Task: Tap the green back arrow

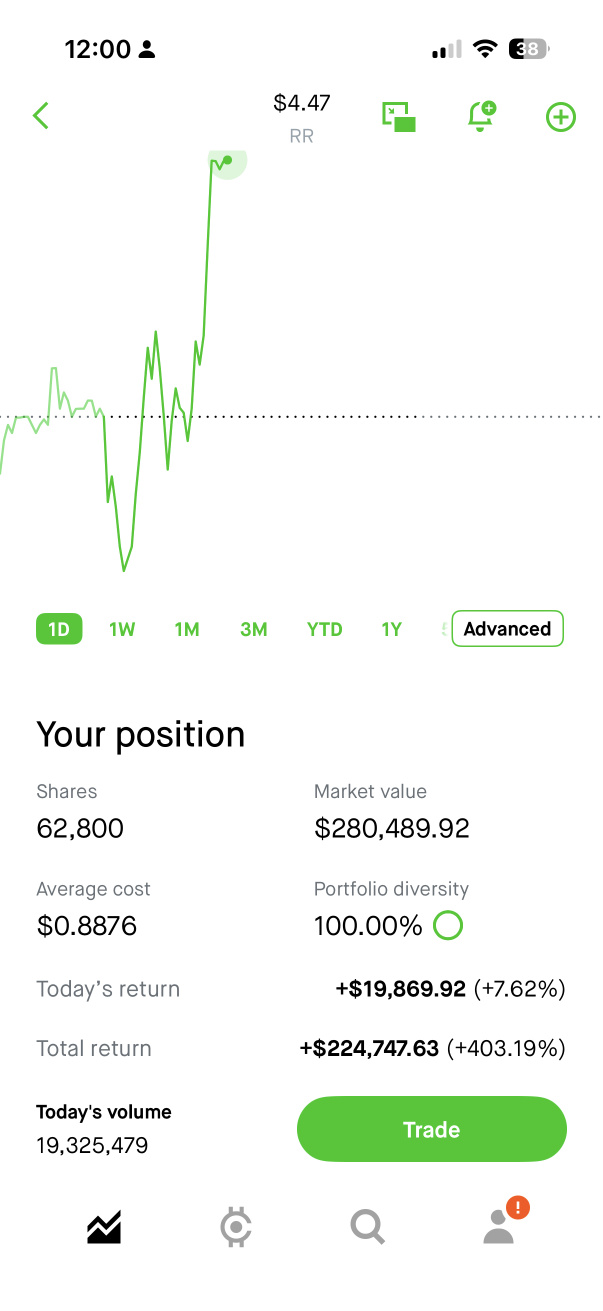Action: 41,116
